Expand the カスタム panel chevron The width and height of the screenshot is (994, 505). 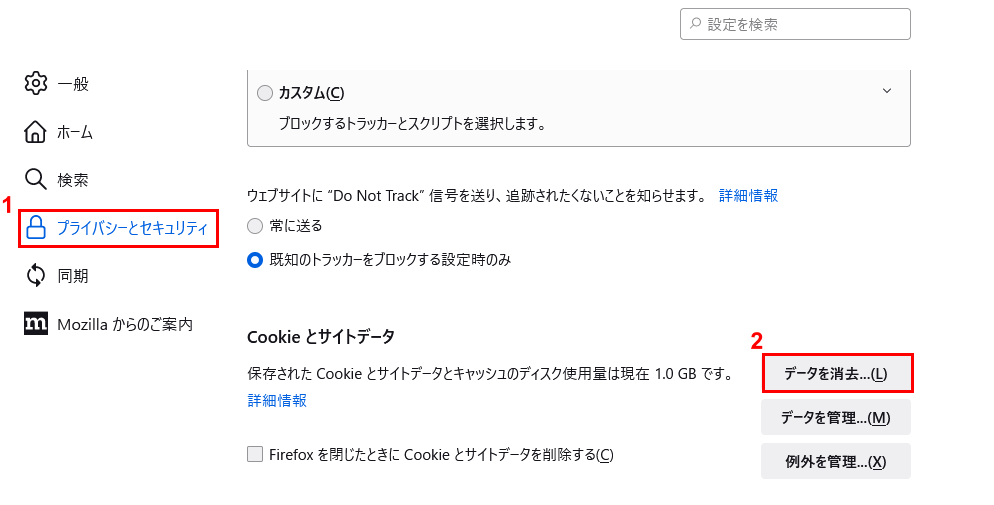point(887,91)
